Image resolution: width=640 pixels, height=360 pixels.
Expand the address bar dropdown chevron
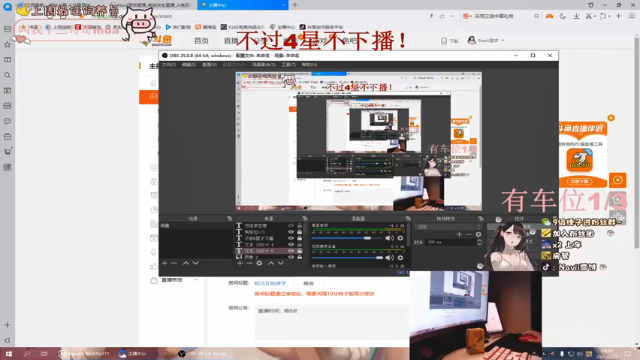(x=452, y=16)
